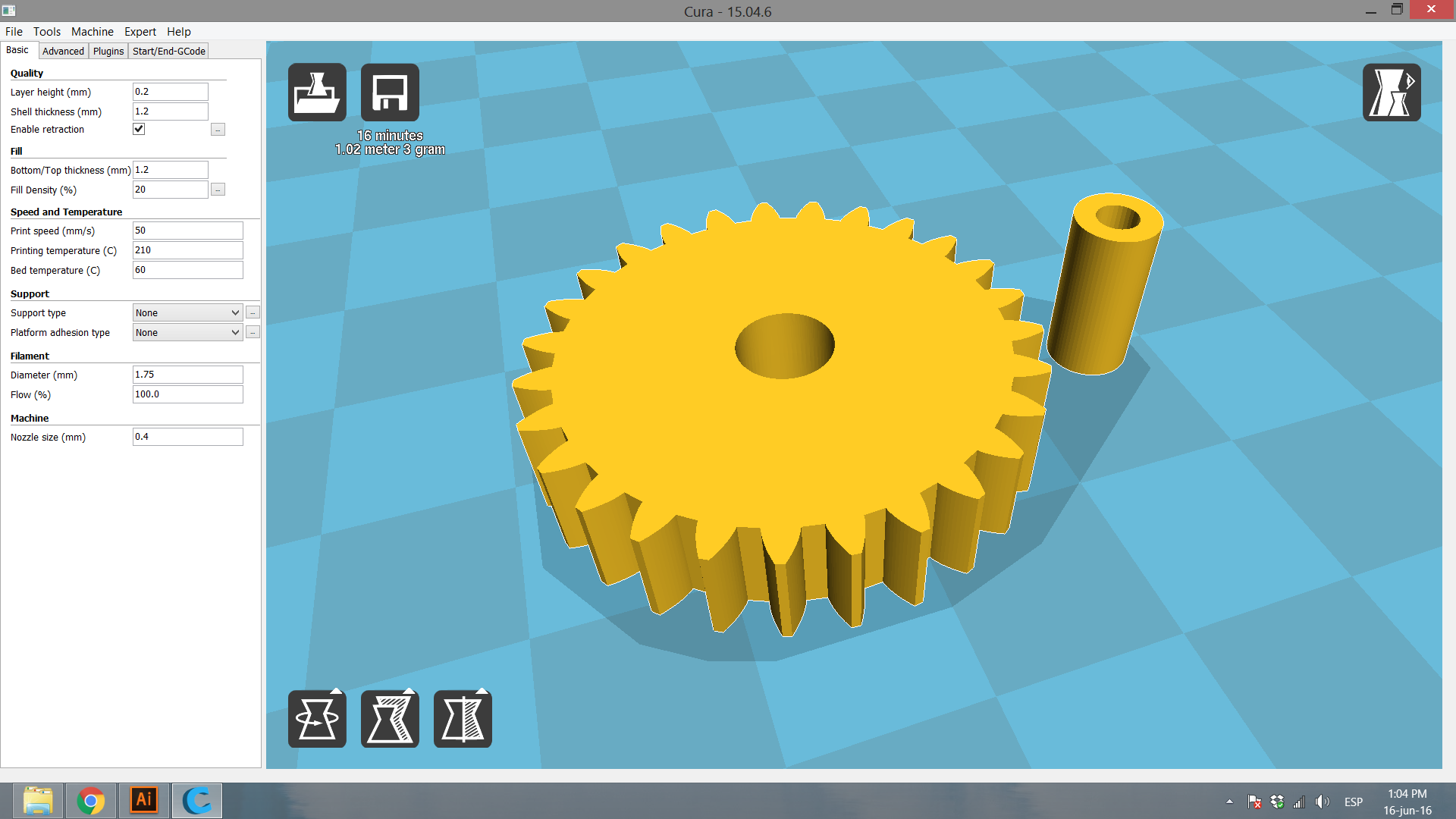1456x819 pixels.
Task: Open Adobe Illustrator from the taskbar
Action: (144, 801)
